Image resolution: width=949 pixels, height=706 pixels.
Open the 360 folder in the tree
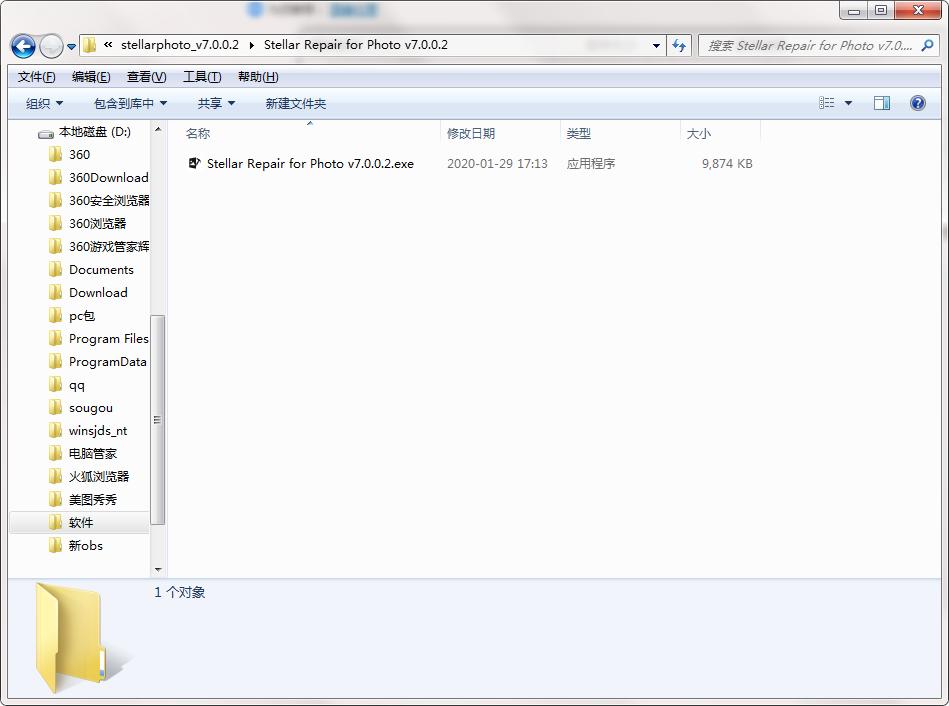[x=79, y=154]
